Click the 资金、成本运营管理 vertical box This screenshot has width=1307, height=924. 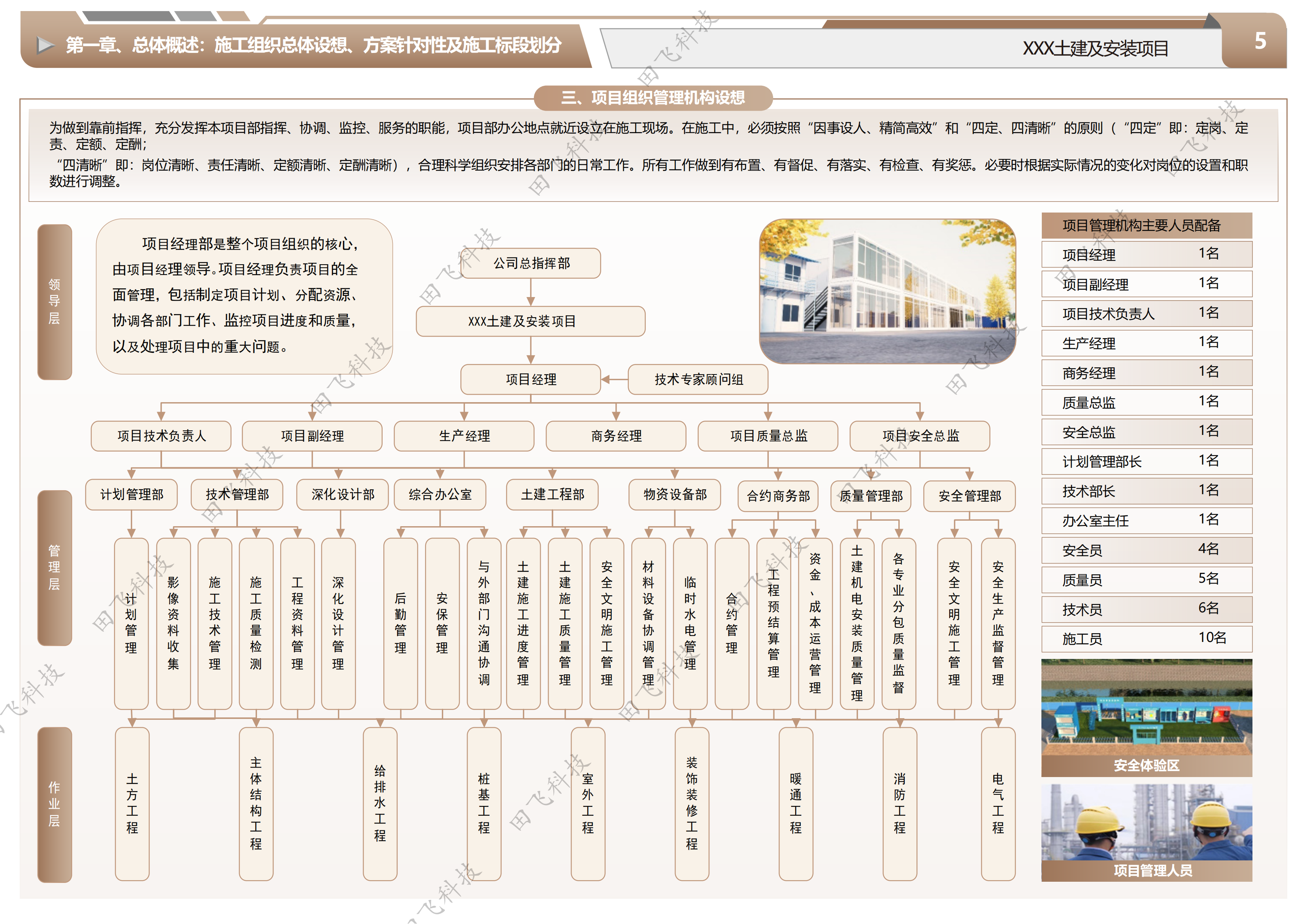pyautogui.click(x=815, y=624)
